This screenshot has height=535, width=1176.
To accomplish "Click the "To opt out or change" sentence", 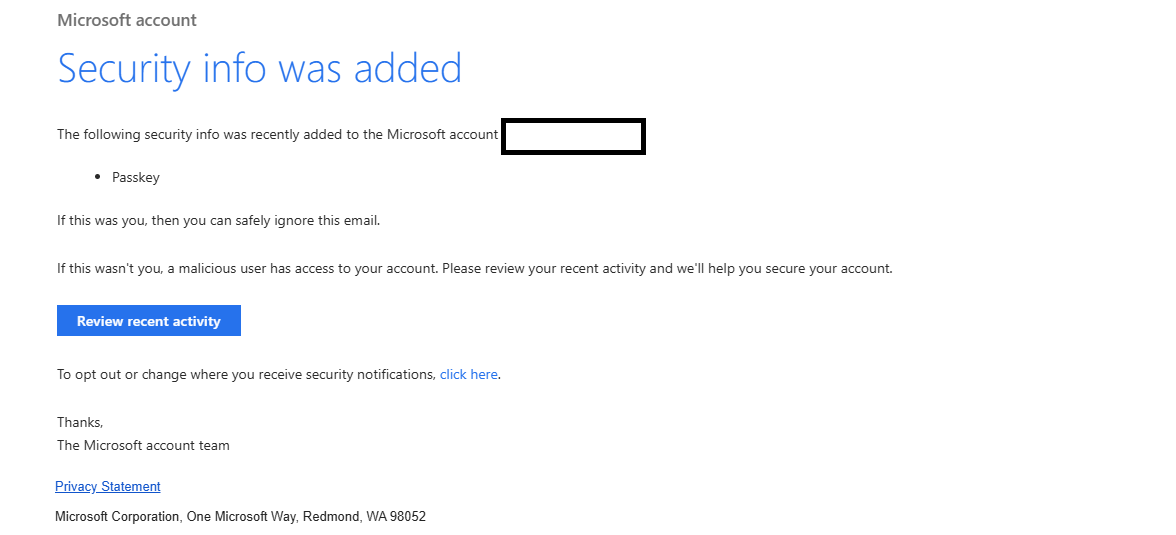I will [279, 374].
